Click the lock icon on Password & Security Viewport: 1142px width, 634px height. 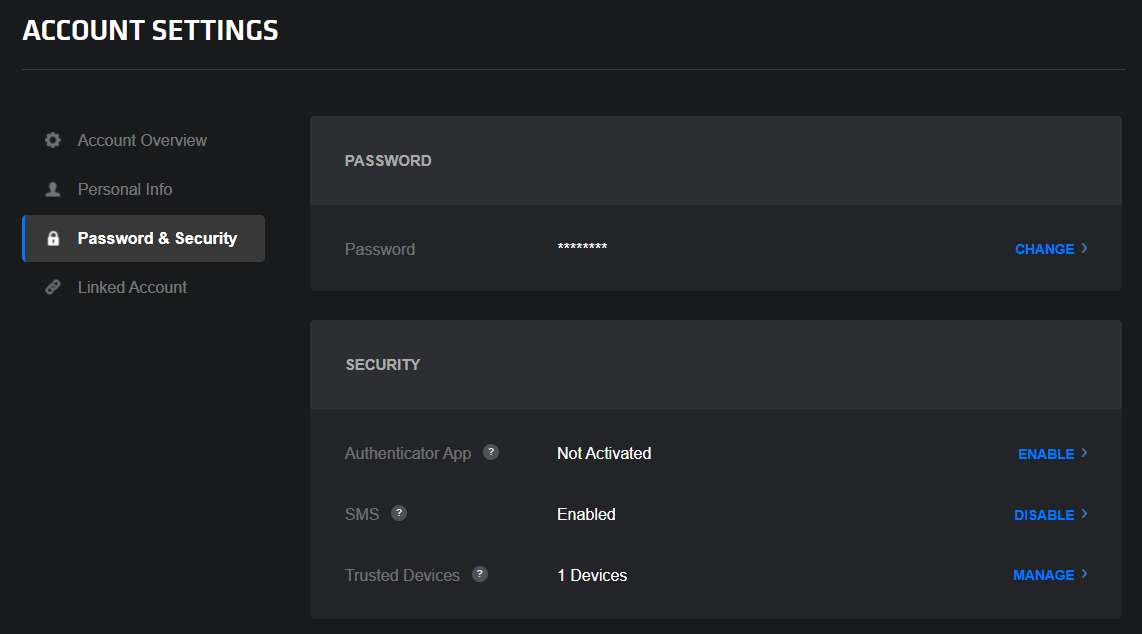tap(52, 238)
